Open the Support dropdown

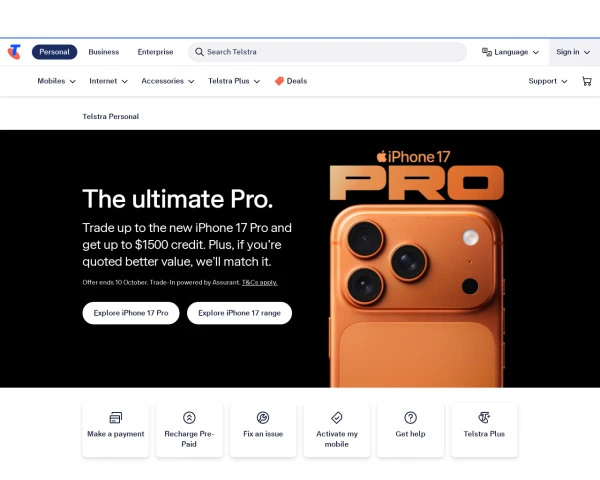548,81
